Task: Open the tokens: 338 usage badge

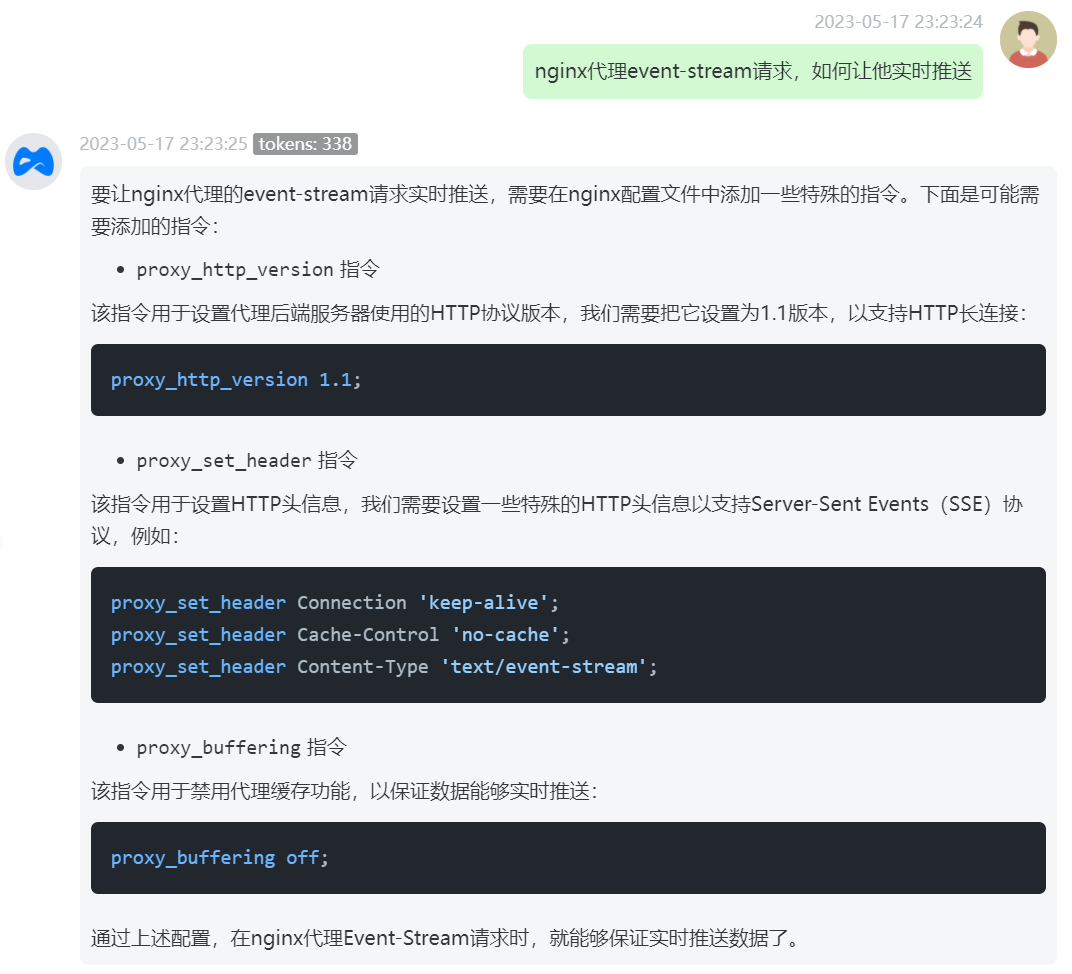Action: 305,144
